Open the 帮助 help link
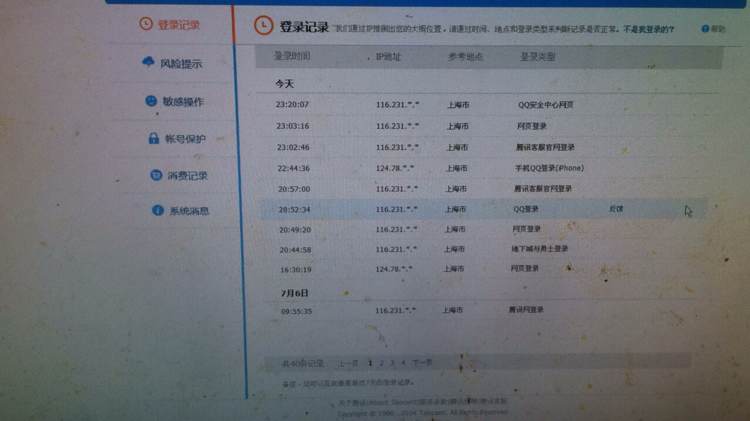The width and height of the screenshot is (750, 421). pyautogui.click(x=718, y=29)
